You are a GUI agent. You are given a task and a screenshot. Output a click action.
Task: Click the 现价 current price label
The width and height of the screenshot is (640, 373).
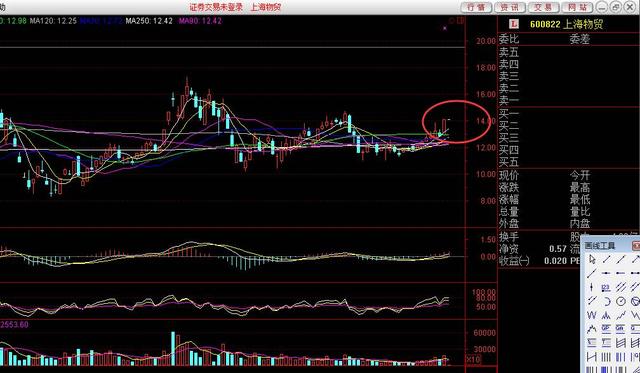509,175
